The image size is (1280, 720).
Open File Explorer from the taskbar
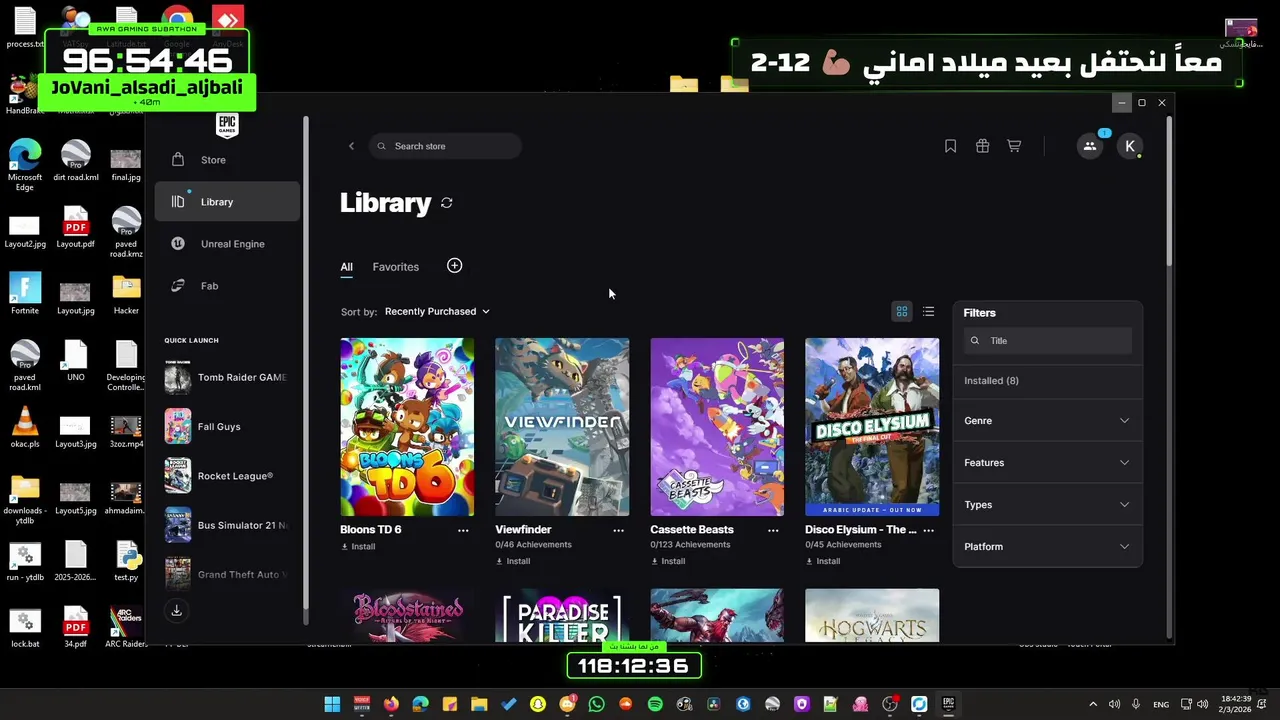(x=479, y=704)
